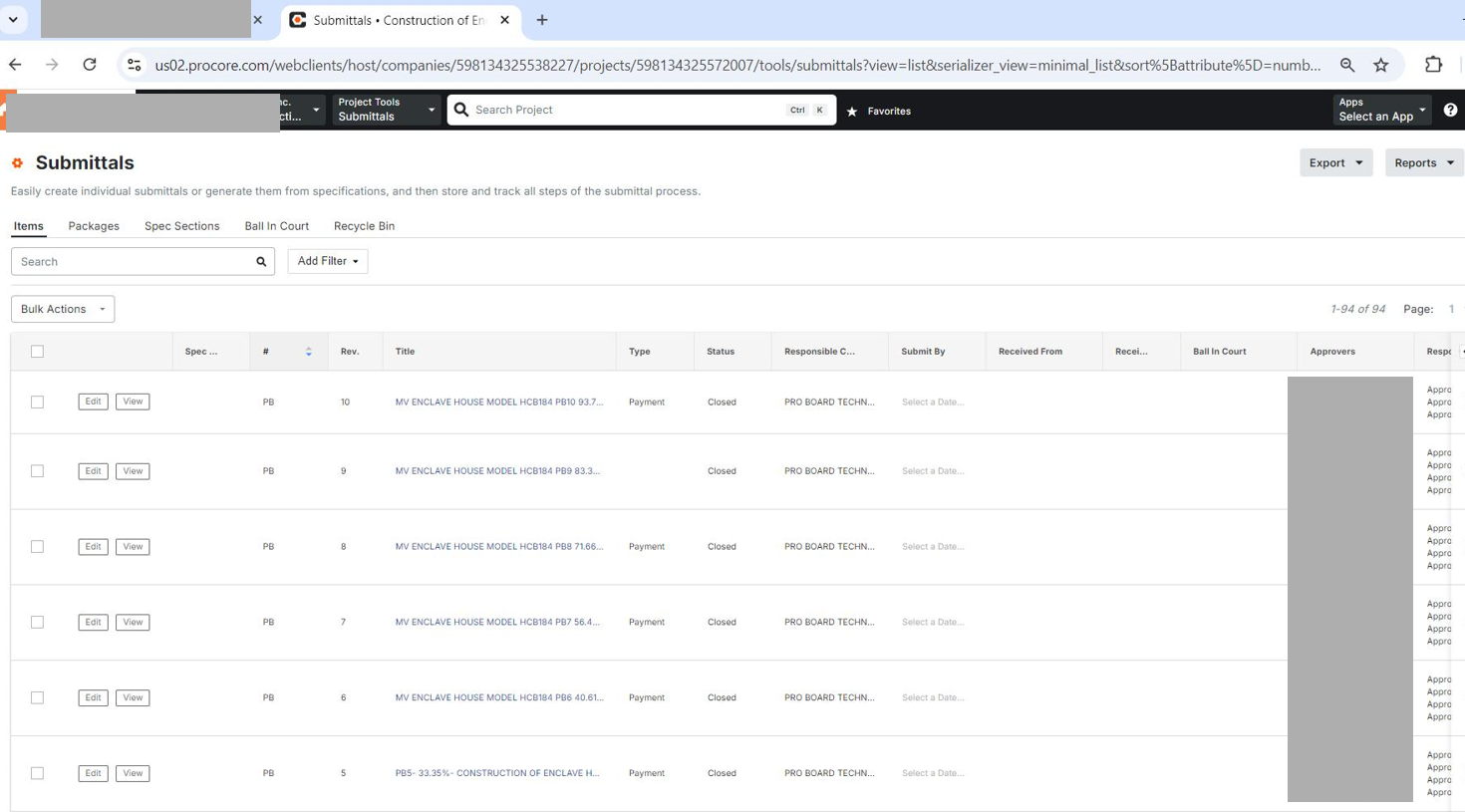Switch to the Packages tab
The height and width of the screenshot is (812, 1465).
tap(94, 226)
